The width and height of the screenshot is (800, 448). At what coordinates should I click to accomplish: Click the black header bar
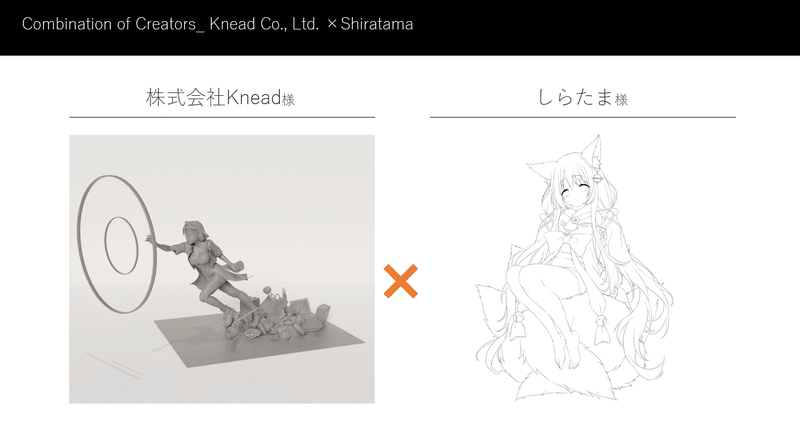[400, 28]
